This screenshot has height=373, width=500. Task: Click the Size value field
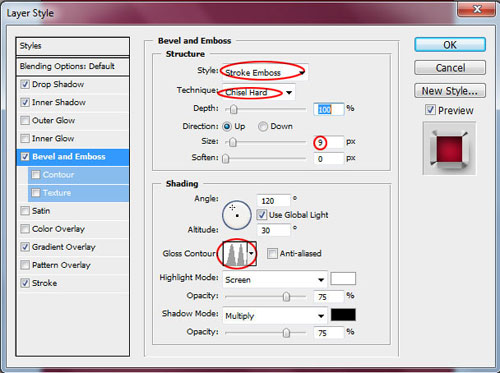(328, 142)
